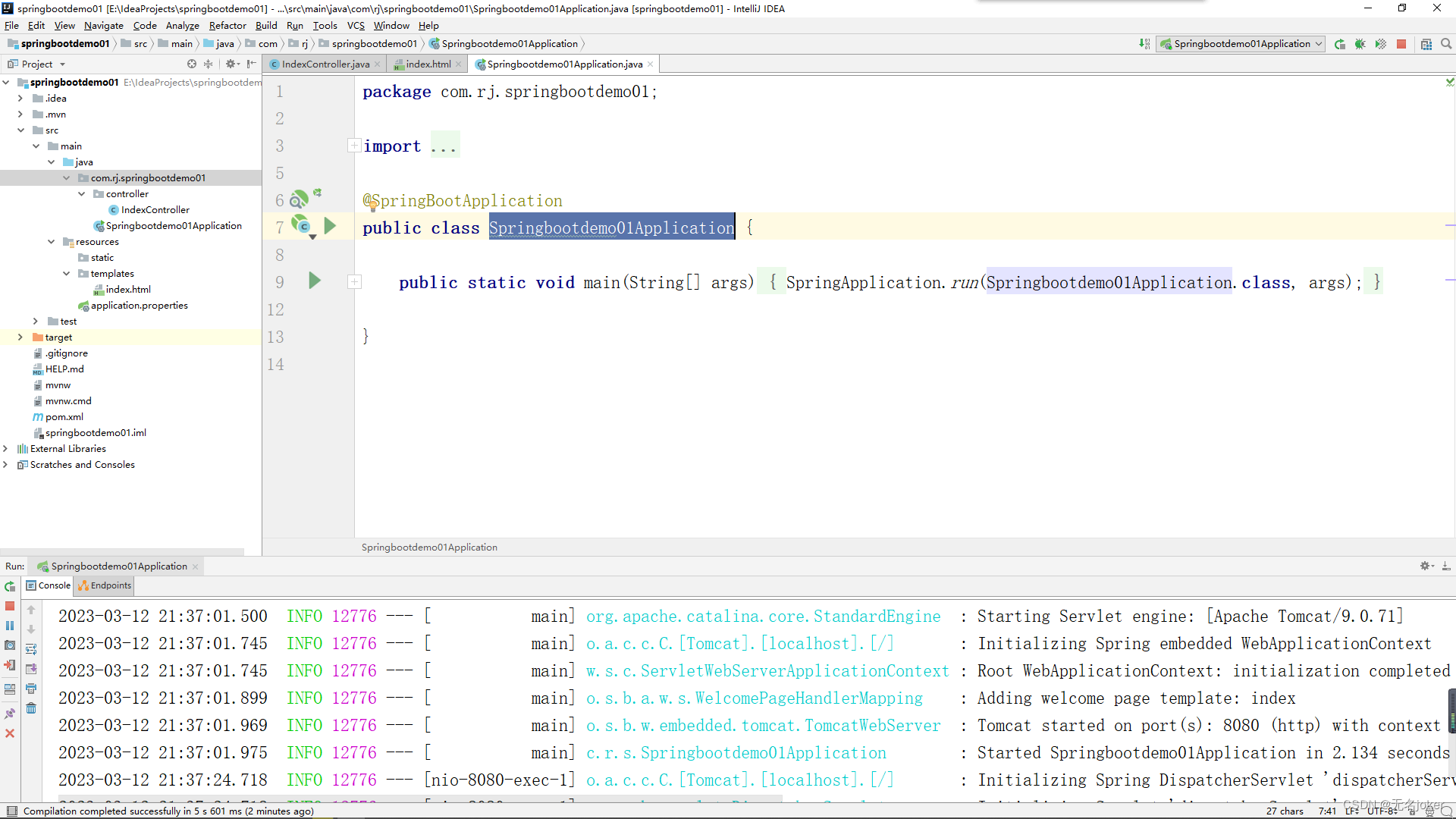This screenshot has height=819, width=1456.
Task: Expand the target folder in project tree
Action: [20, 337]
